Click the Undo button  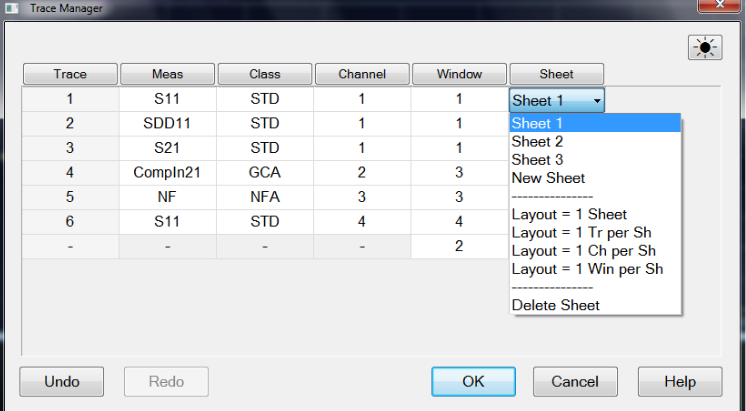coord(61,382)
